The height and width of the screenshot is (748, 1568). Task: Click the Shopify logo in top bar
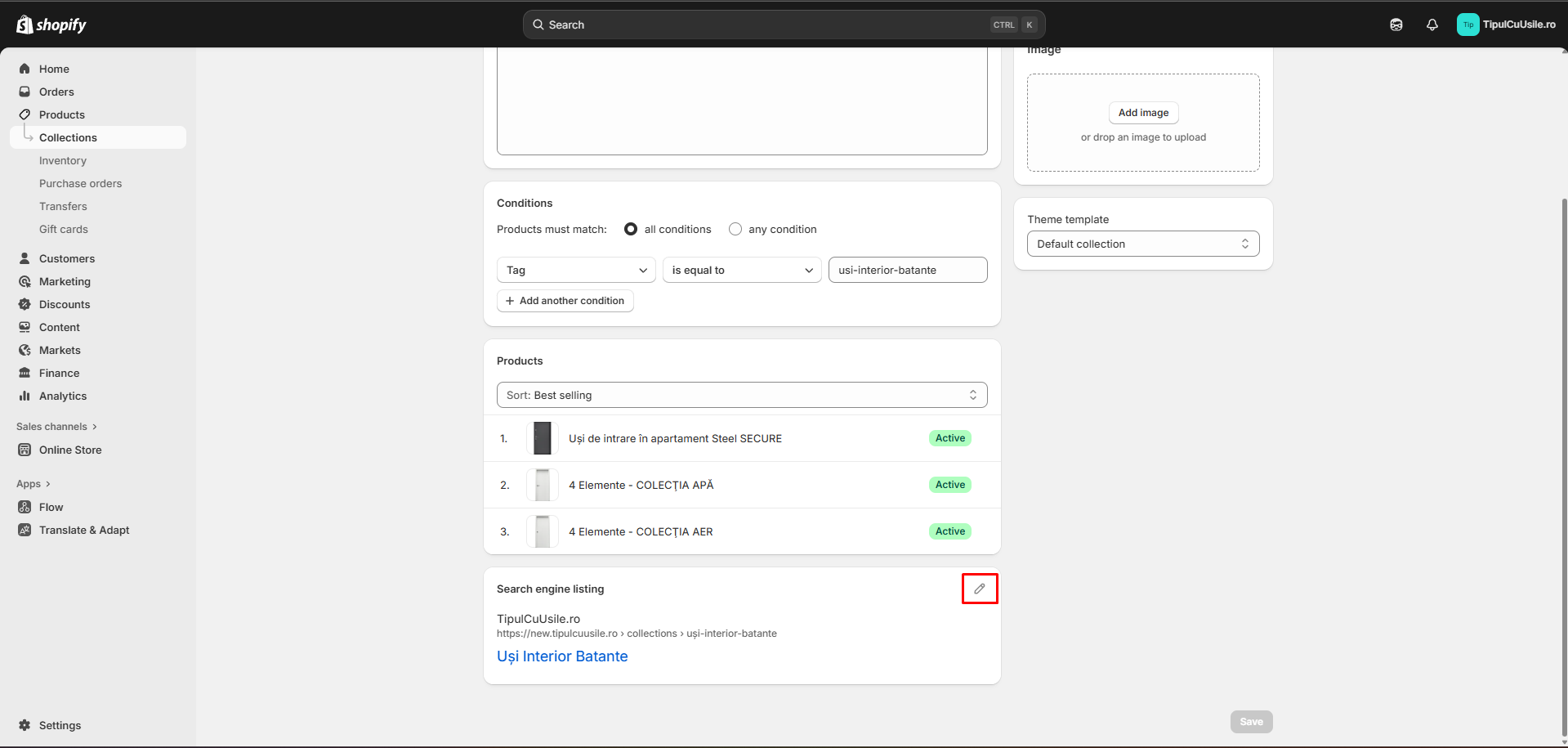click(51, 25)
